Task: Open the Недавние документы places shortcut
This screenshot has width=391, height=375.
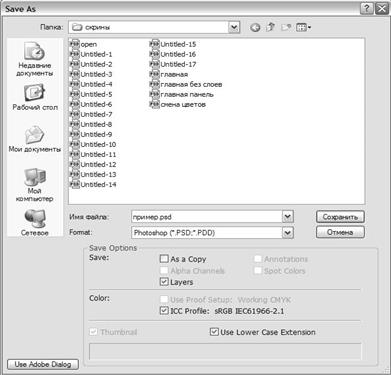Action: point(34,59)
